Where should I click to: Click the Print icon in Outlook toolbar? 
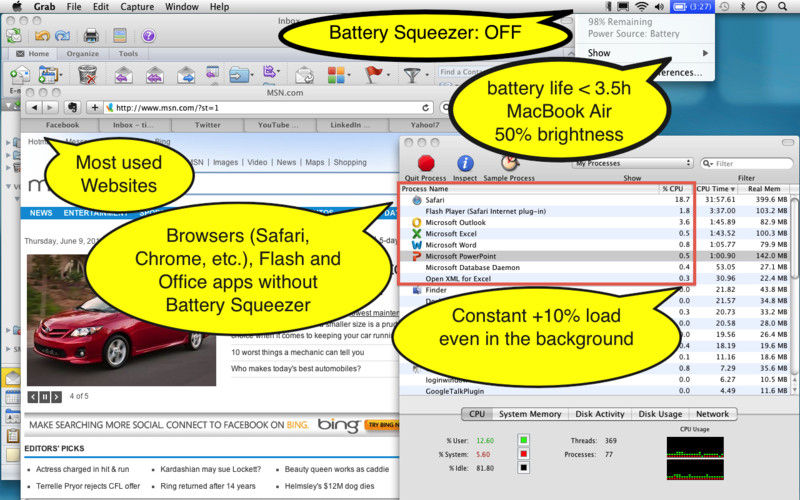click(91, 36)
